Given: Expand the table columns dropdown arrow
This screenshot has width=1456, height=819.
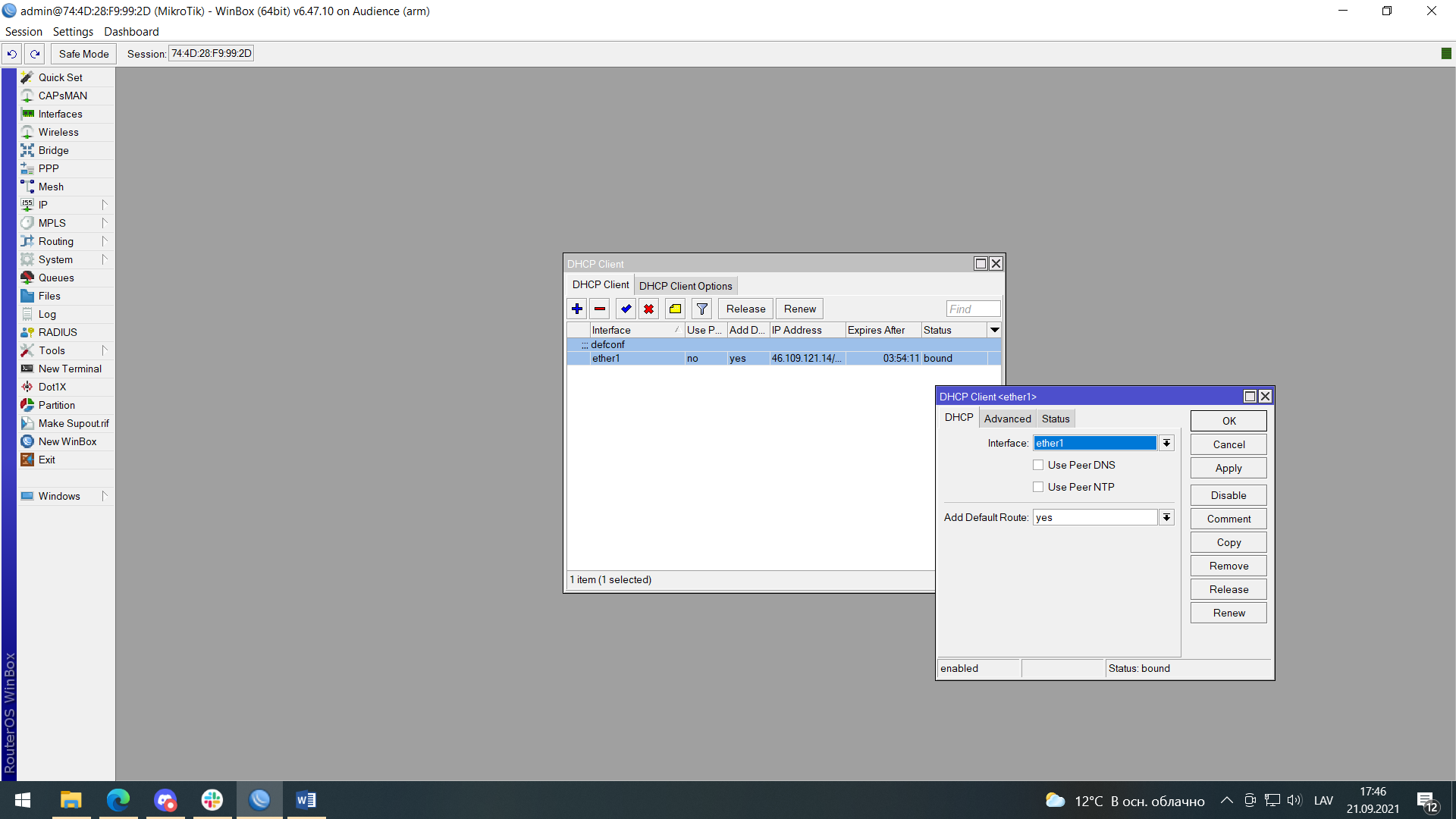Looking at the screenshot, I should (994, 330).
